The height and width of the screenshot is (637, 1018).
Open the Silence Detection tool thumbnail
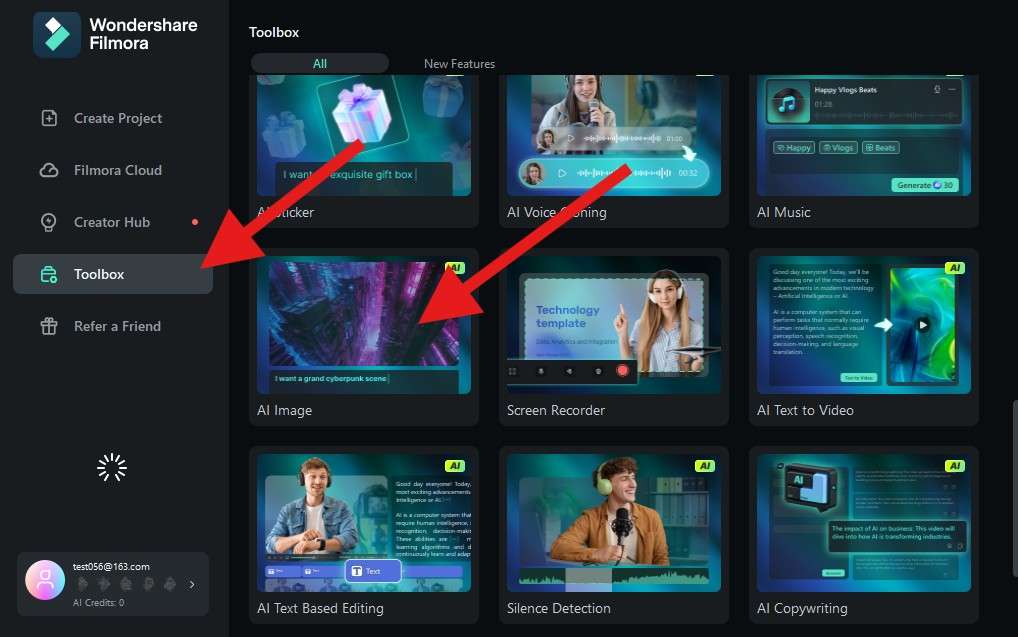coord(614,523)
